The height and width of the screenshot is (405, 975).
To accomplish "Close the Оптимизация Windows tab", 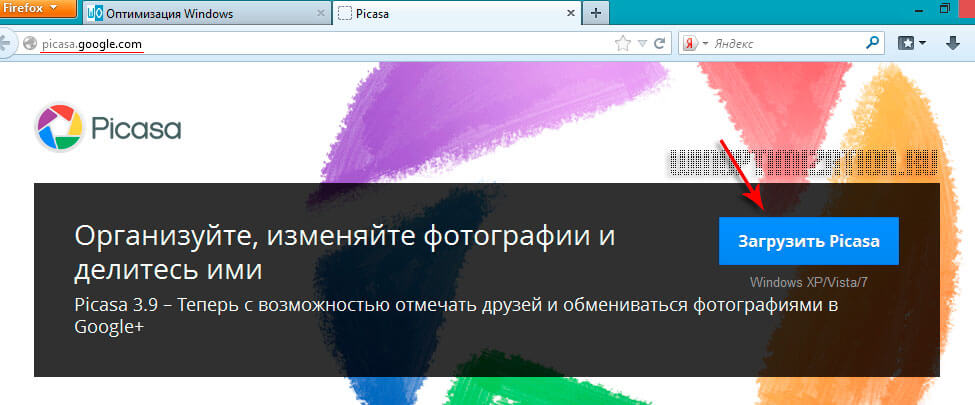I will coord(321,13).
